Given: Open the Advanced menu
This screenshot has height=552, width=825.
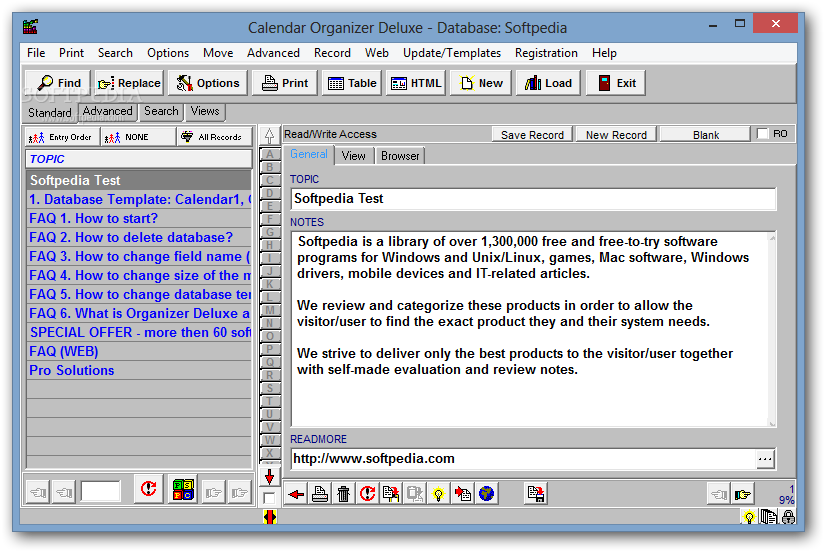Looking at the screenshot, I should (273, 53).
